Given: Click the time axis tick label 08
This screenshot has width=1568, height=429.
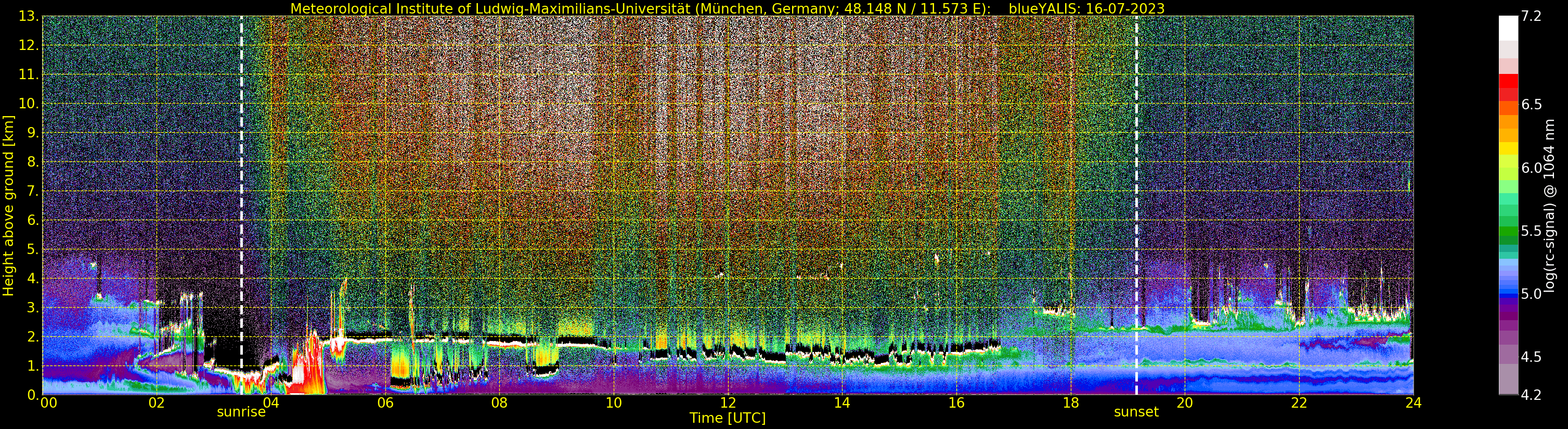Looking at the screenshot, I should [x=499, y=403].
